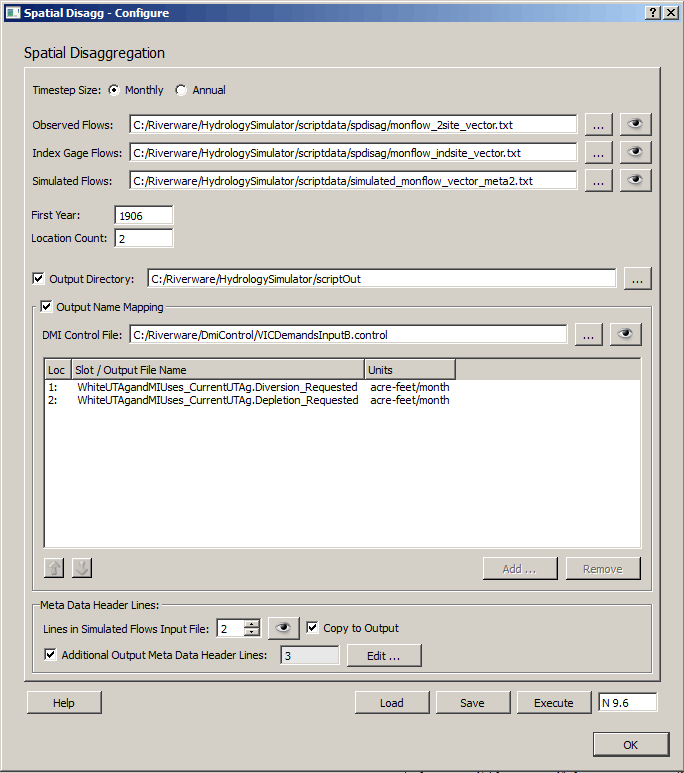Click acre-feet/month units in row 2
Viewport: 684px width, 773px height.
coord(410,400)
